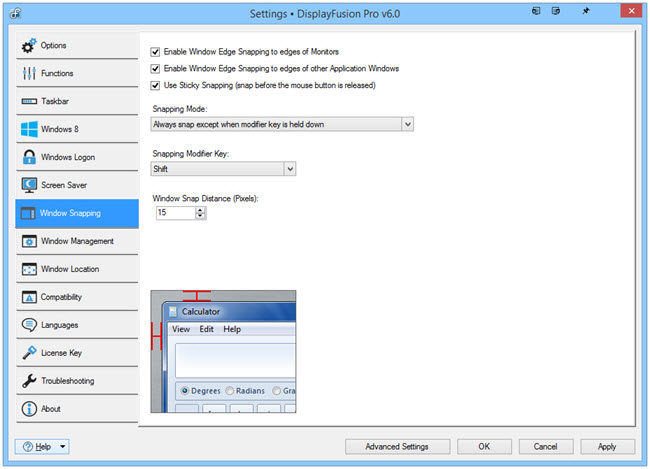This screenshot has width=650, height=469.
Task: Click the Taskbar icon in sidebar
Action: (x=29, y=101)
